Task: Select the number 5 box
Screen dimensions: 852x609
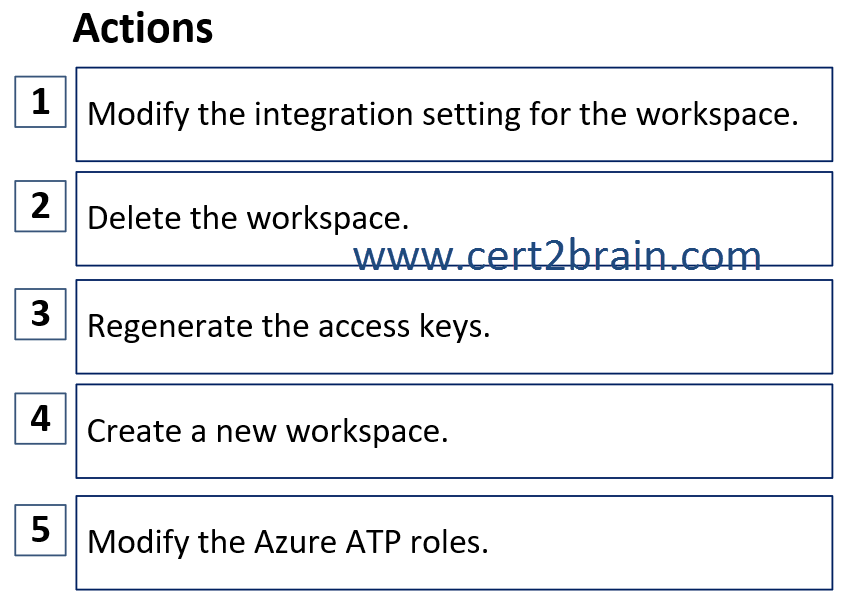Action: [x=40, y=530]
